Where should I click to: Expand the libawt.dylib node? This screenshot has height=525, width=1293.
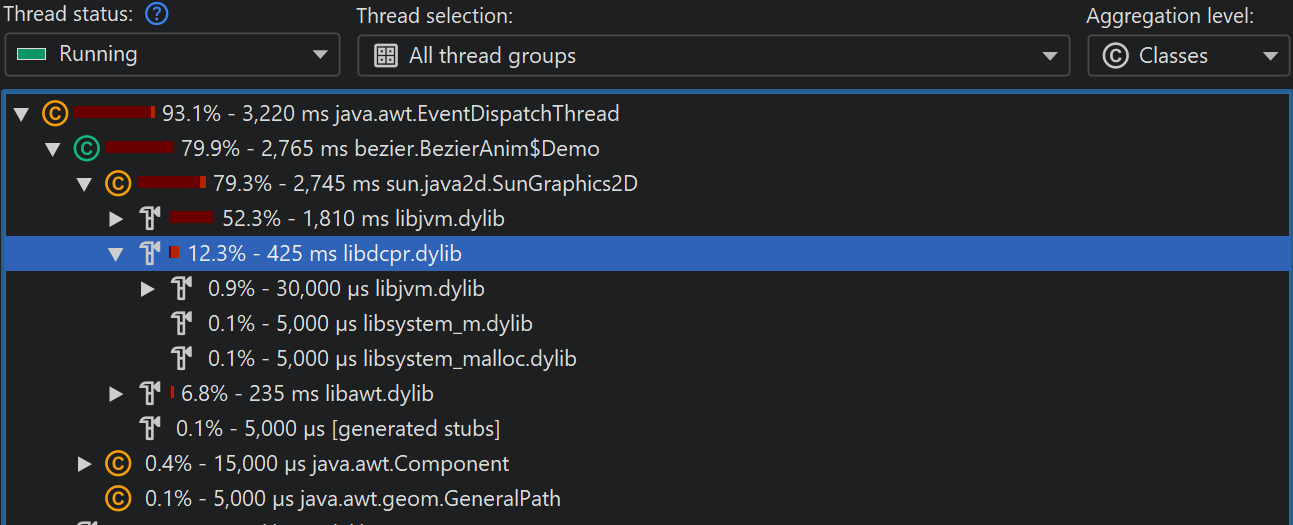(117, 394)
